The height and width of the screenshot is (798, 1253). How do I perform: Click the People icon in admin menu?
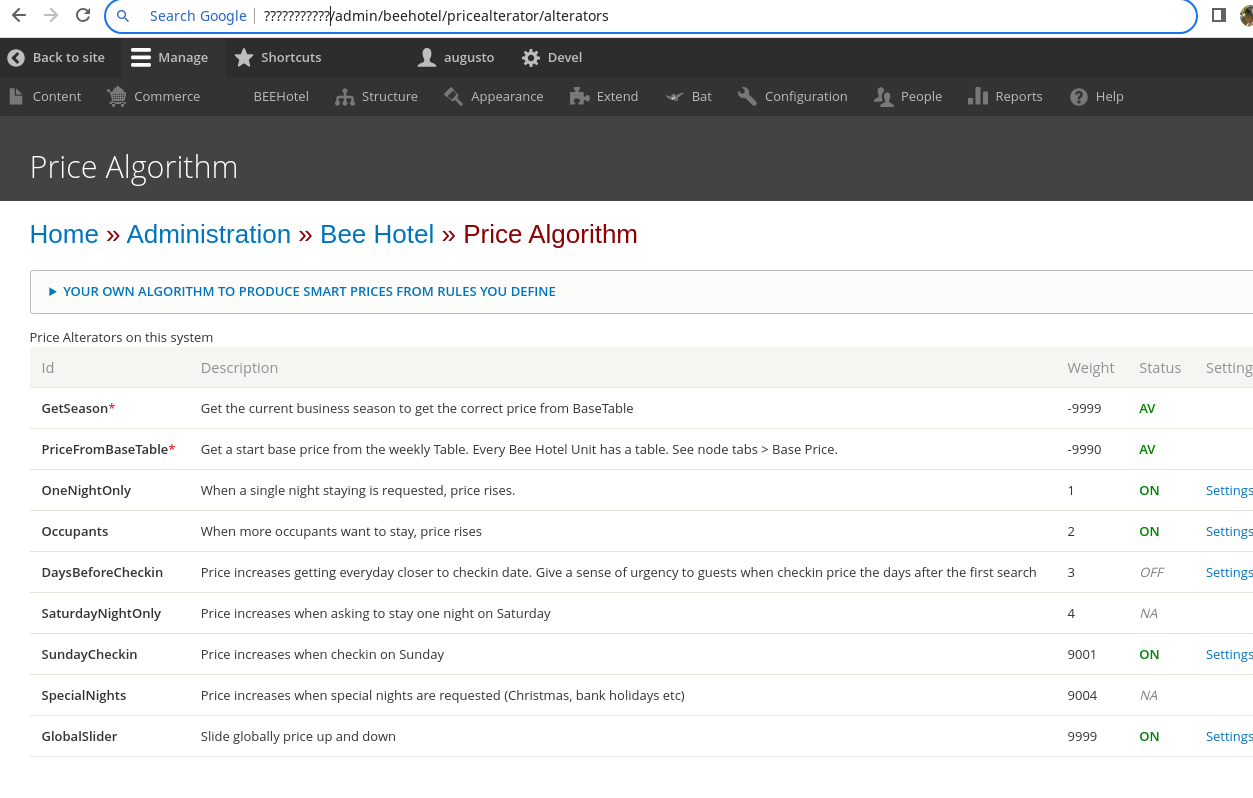(x=883, y=97)
